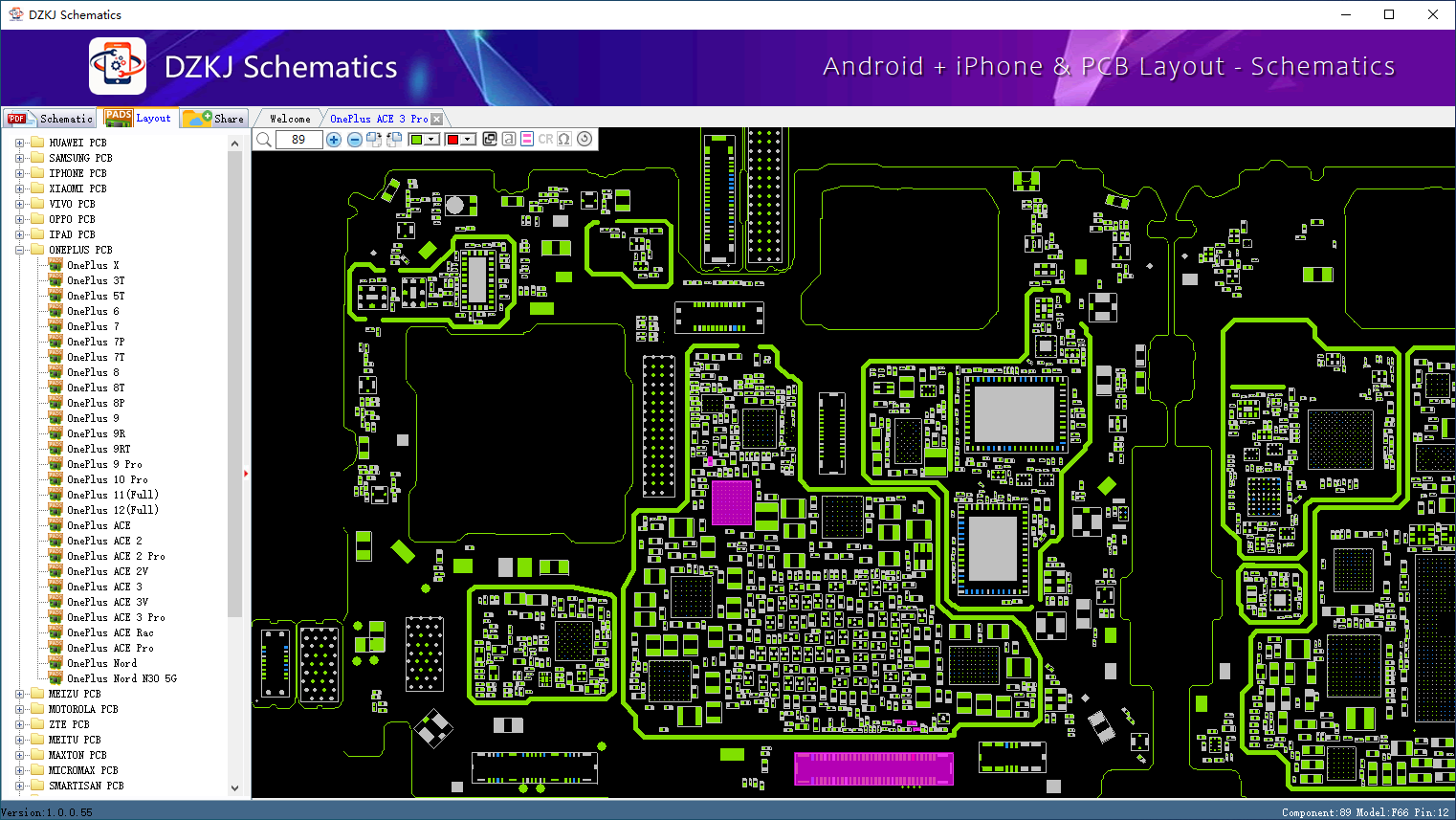Screen dimensions: 1456x820
Task: Zoom in with the plus button
Action: coord(334,140)
